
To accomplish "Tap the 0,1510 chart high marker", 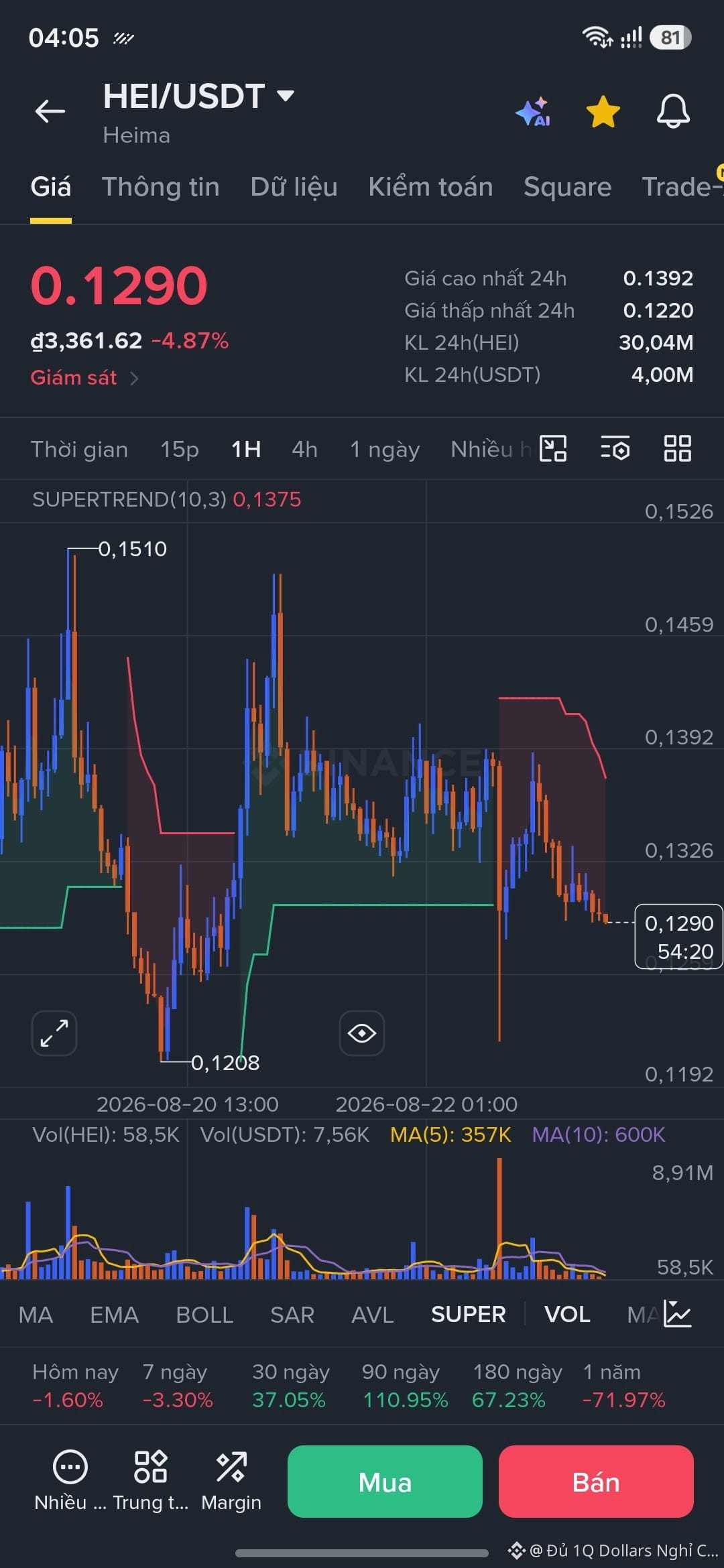I will click(x=133, y=549).
